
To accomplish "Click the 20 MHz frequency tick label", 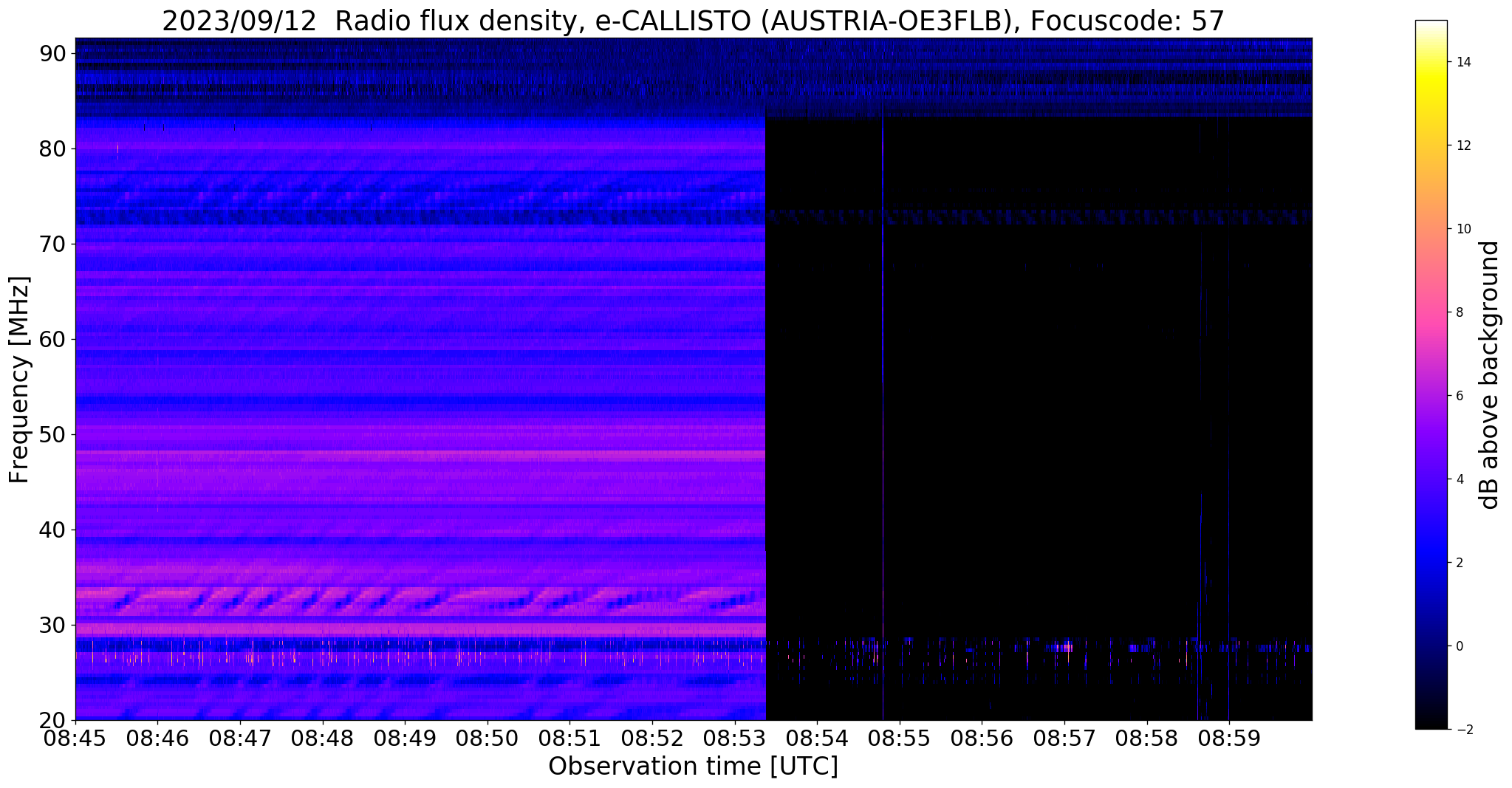I will (x=52, y=720).
